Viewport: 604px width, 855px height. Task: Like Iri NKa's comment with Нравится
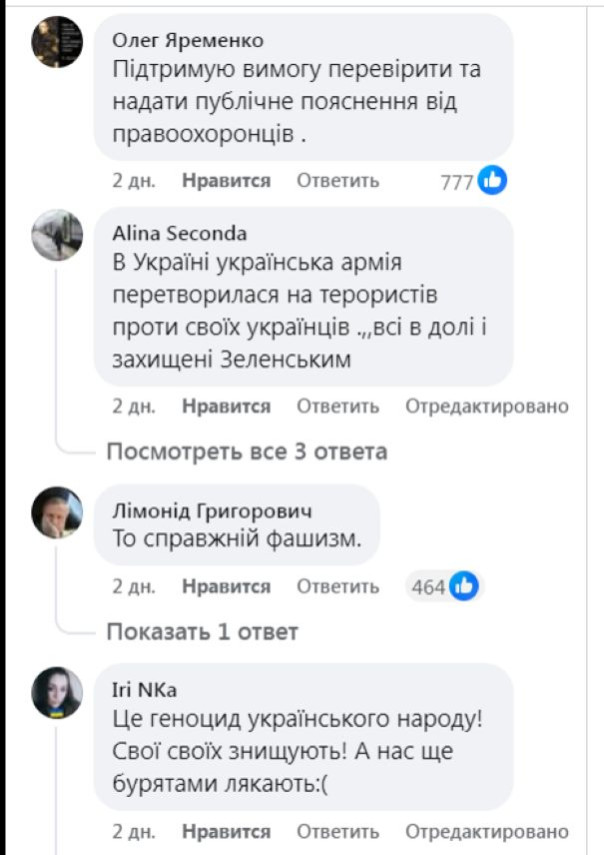click(x=226, y=832)
